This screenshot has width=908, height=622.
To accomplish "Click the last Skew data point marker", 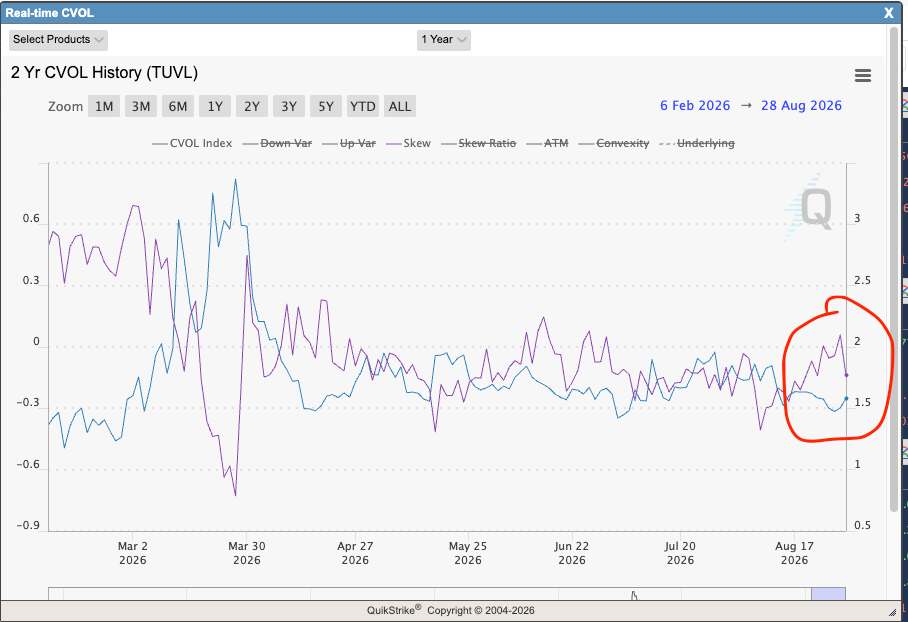I will [x=847, y=375].
